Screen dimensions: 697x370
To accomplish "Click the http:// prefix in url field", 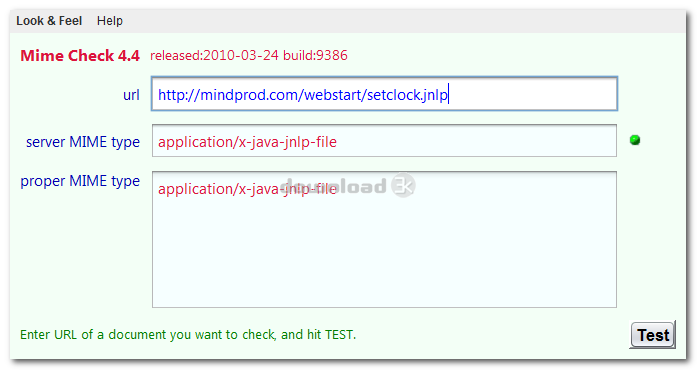I will [176, 95].
